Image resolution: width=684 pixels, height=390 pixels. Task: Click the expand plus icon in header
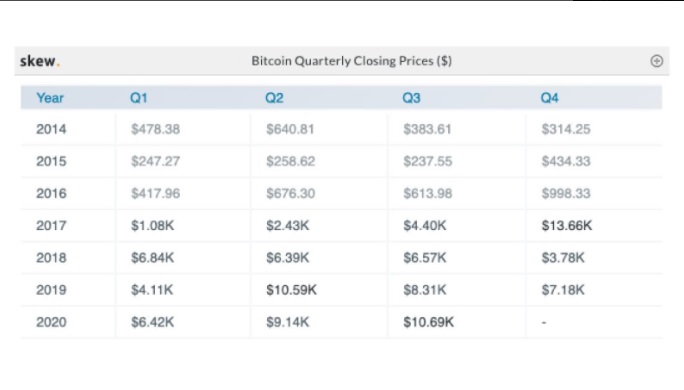[x=657, y=61]
